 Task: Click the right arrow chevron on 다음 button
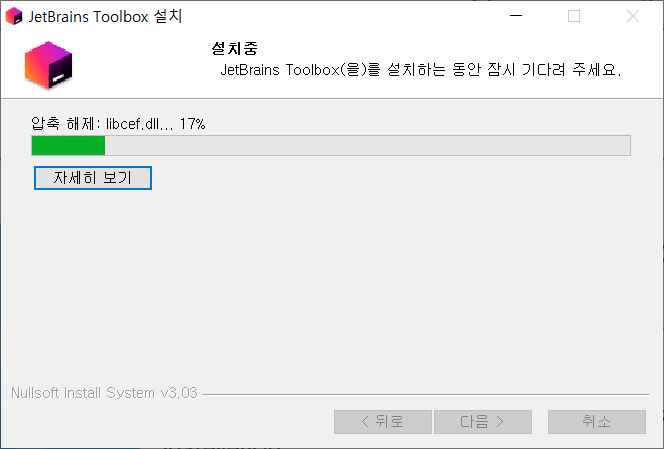500,421
